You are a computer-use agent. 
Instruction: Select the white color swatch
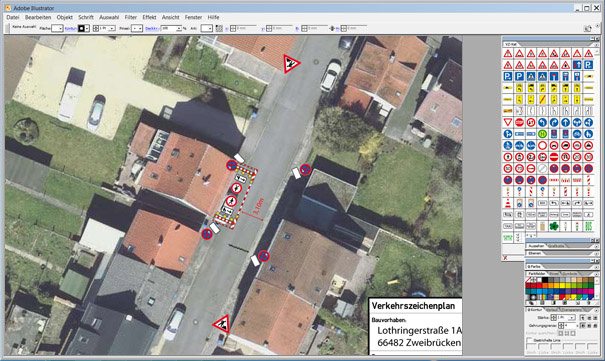point(539,280)
